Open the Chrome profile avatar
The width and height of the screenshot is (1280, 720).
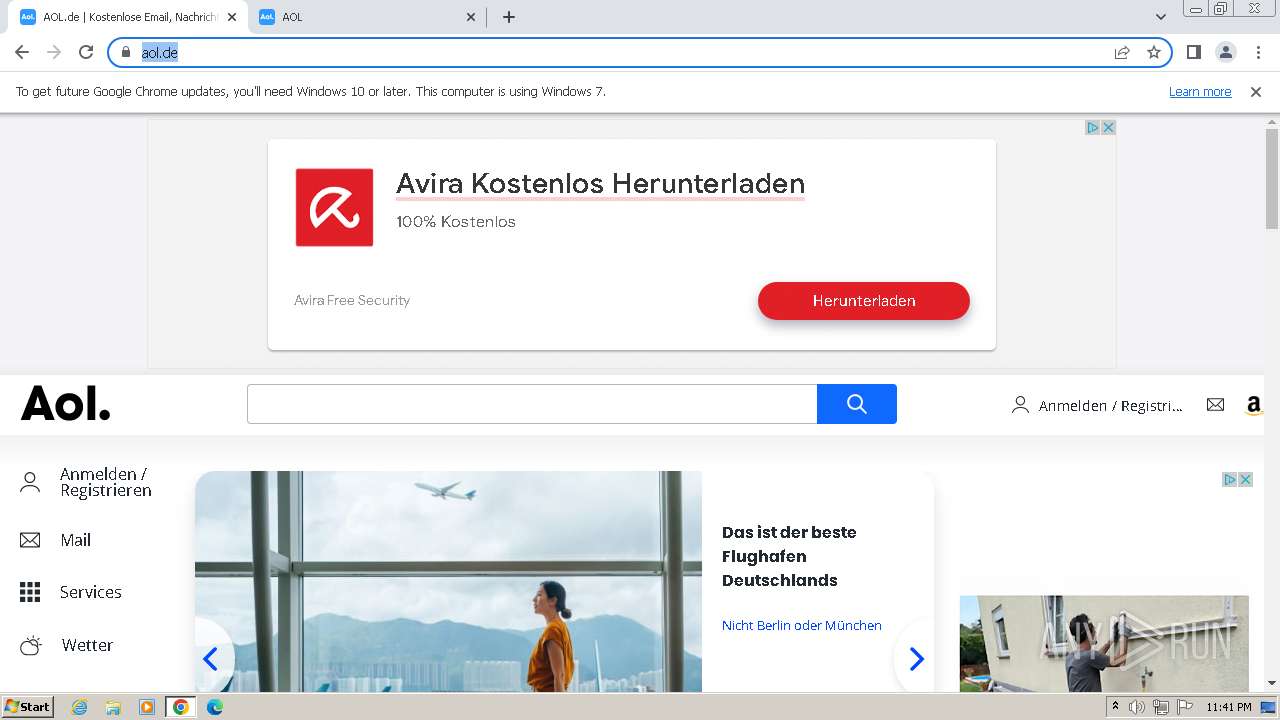tap(1225, 52)
